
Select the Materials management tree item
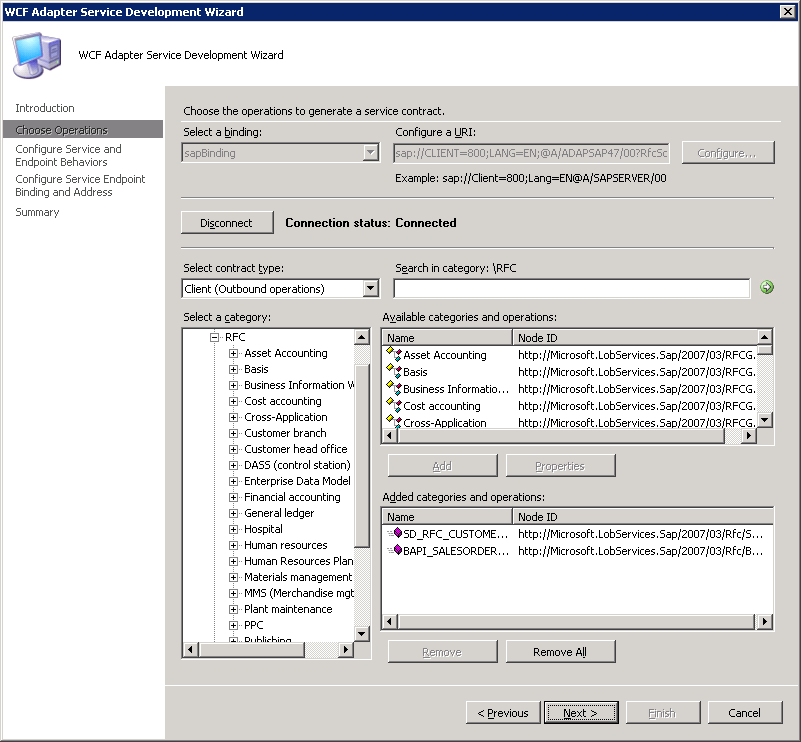click(x=298, y=577)
